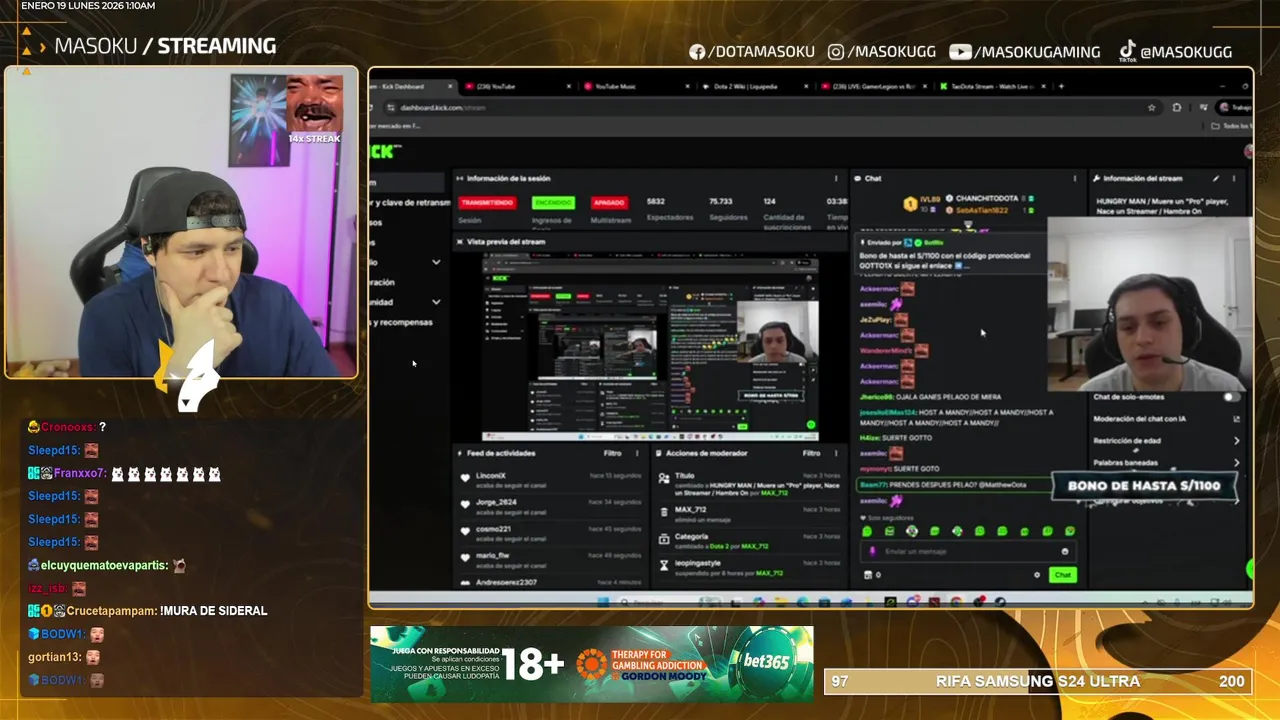Click username elcuyquematoevapartis in overlay chat
Viewport: 1280px width, 720px height.
point(104,565)
